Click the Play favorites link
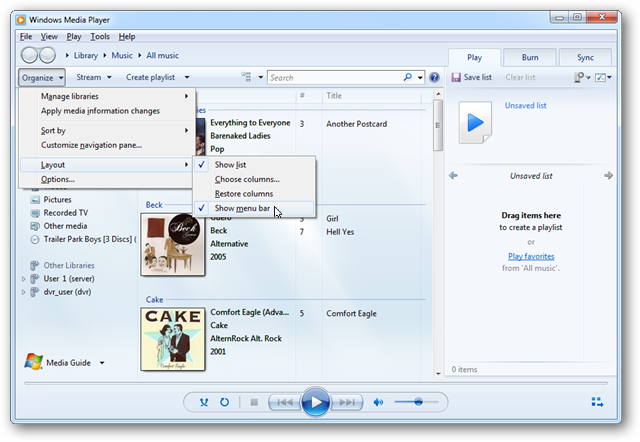The width and height of the screenshot is (640, 442). (x=530, y=257)
